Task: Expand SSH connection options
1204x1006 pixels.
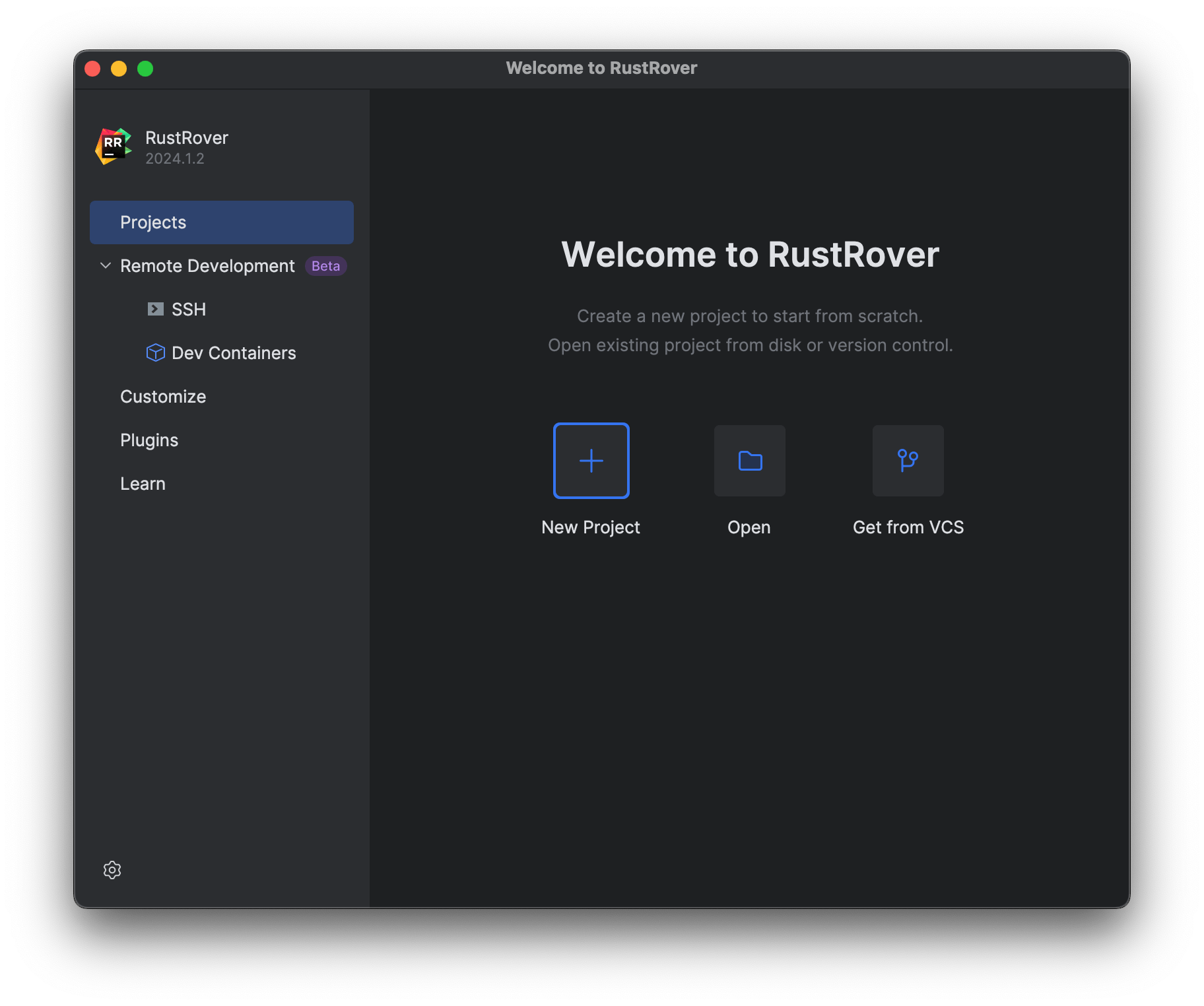Action: [x=189, y=309]
